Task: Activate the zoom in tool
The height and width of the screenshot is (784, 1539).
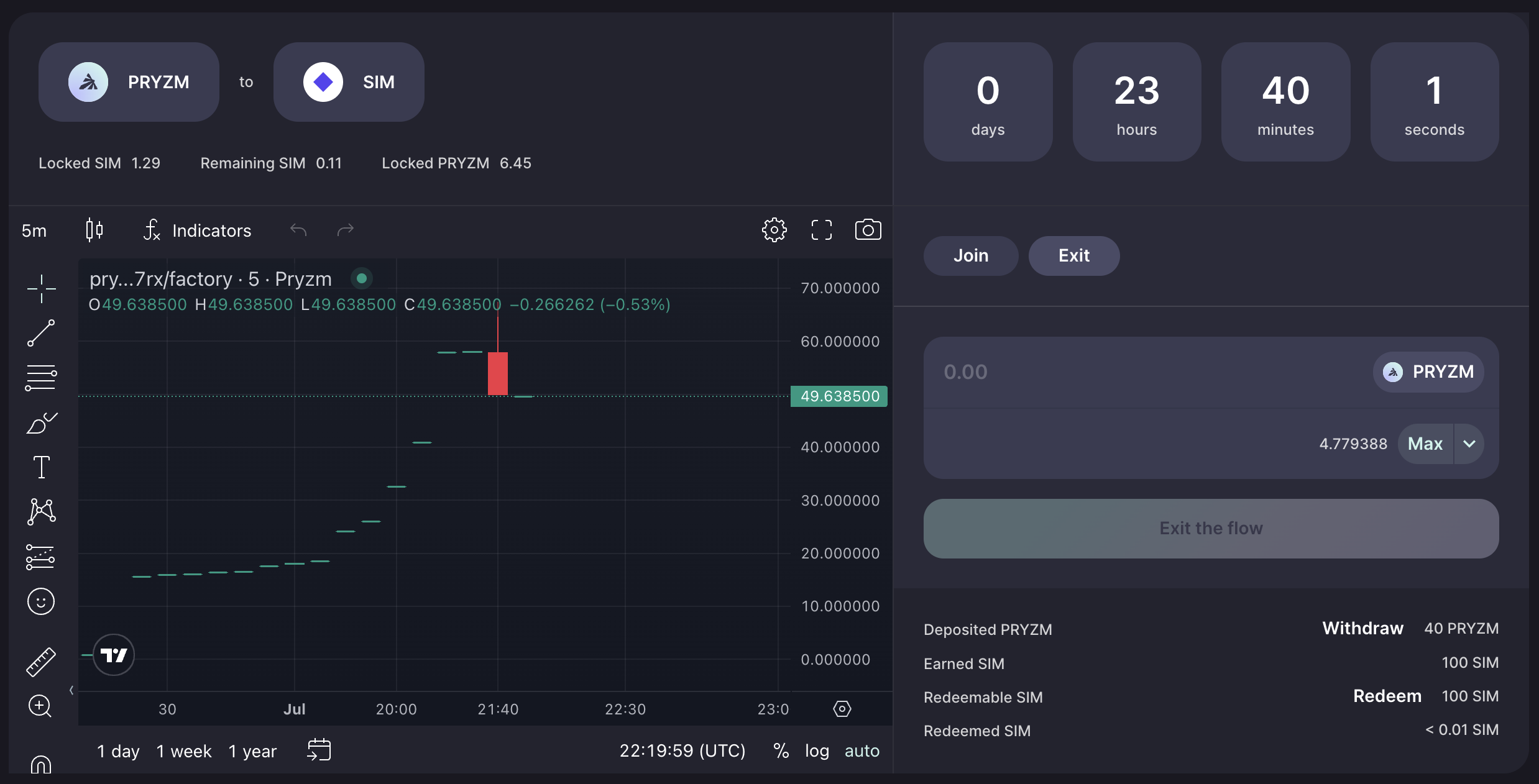Action: point(40,706)
